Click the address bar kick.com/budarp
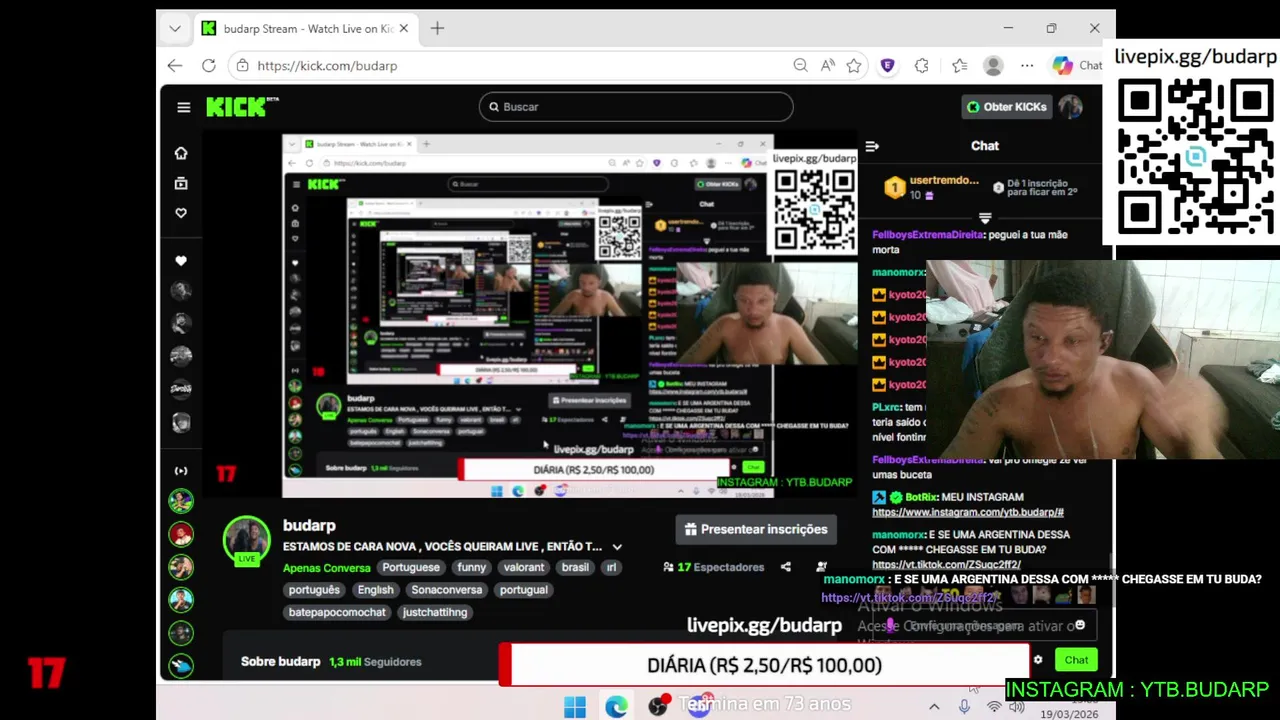Viewport: 1280px width, 720px height. pos(510,66)
